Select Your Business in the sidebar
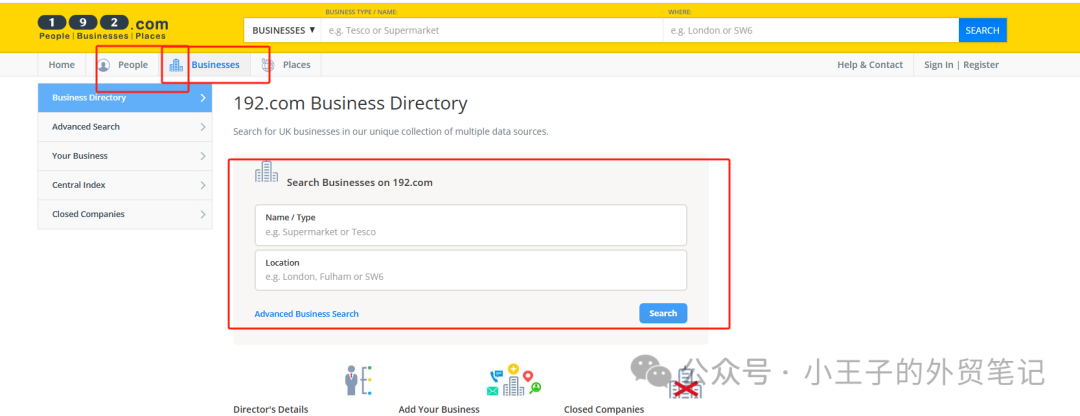The height and width of the screenshot is (416, 1080). coord(125,156)
